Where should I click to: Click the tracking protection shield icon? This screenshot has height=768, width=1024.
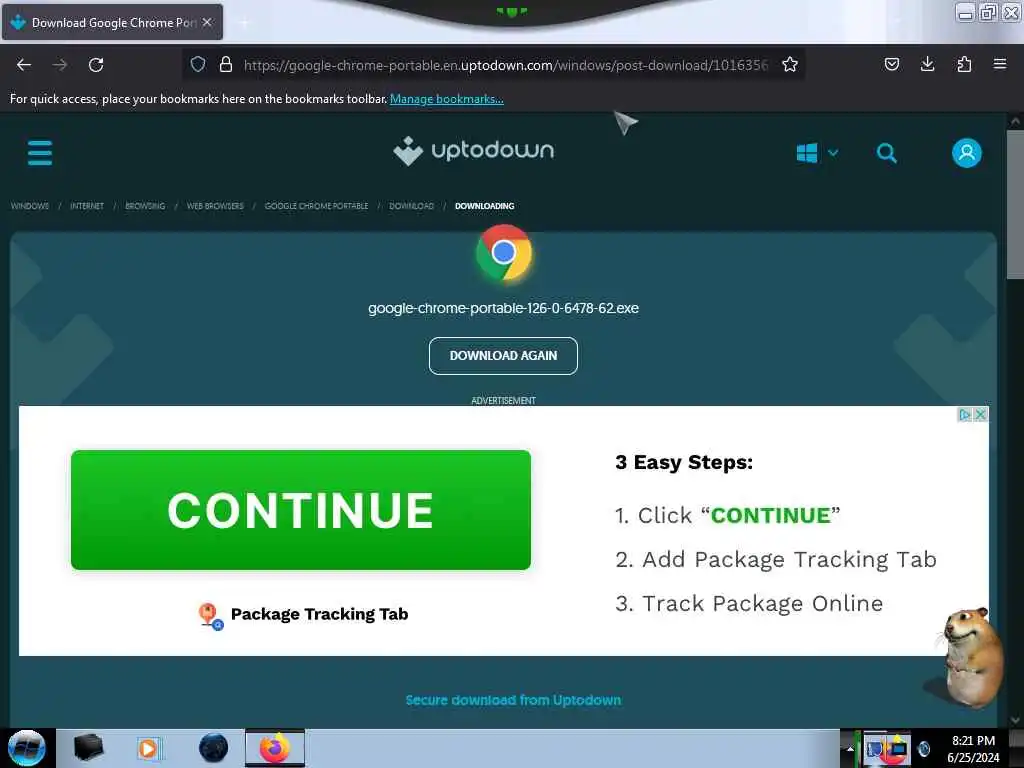tap(198, 64)
